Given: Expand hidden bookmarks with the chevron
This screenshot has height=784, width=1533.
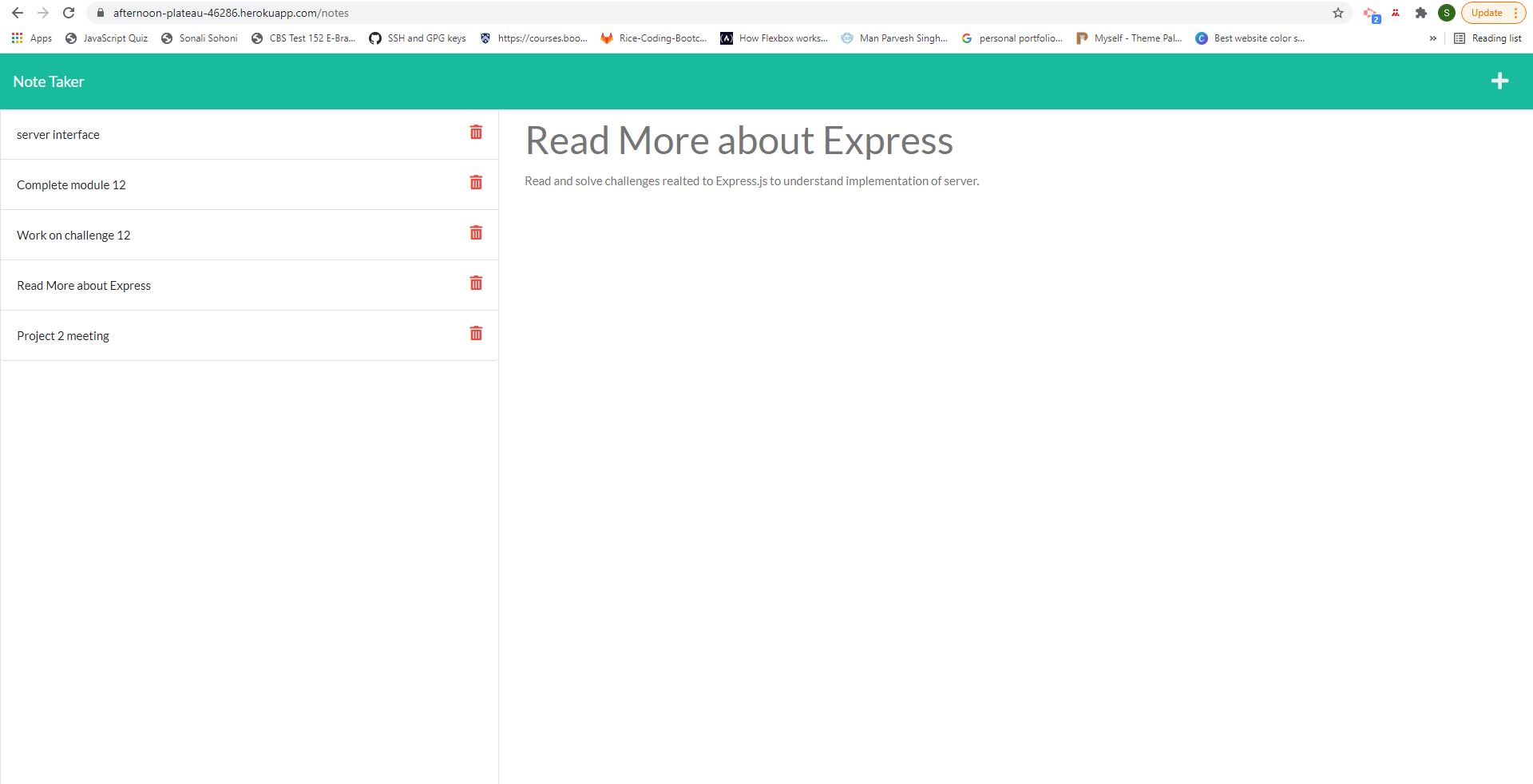Looking at the screenshot, I should click(x=1431, y=38).
